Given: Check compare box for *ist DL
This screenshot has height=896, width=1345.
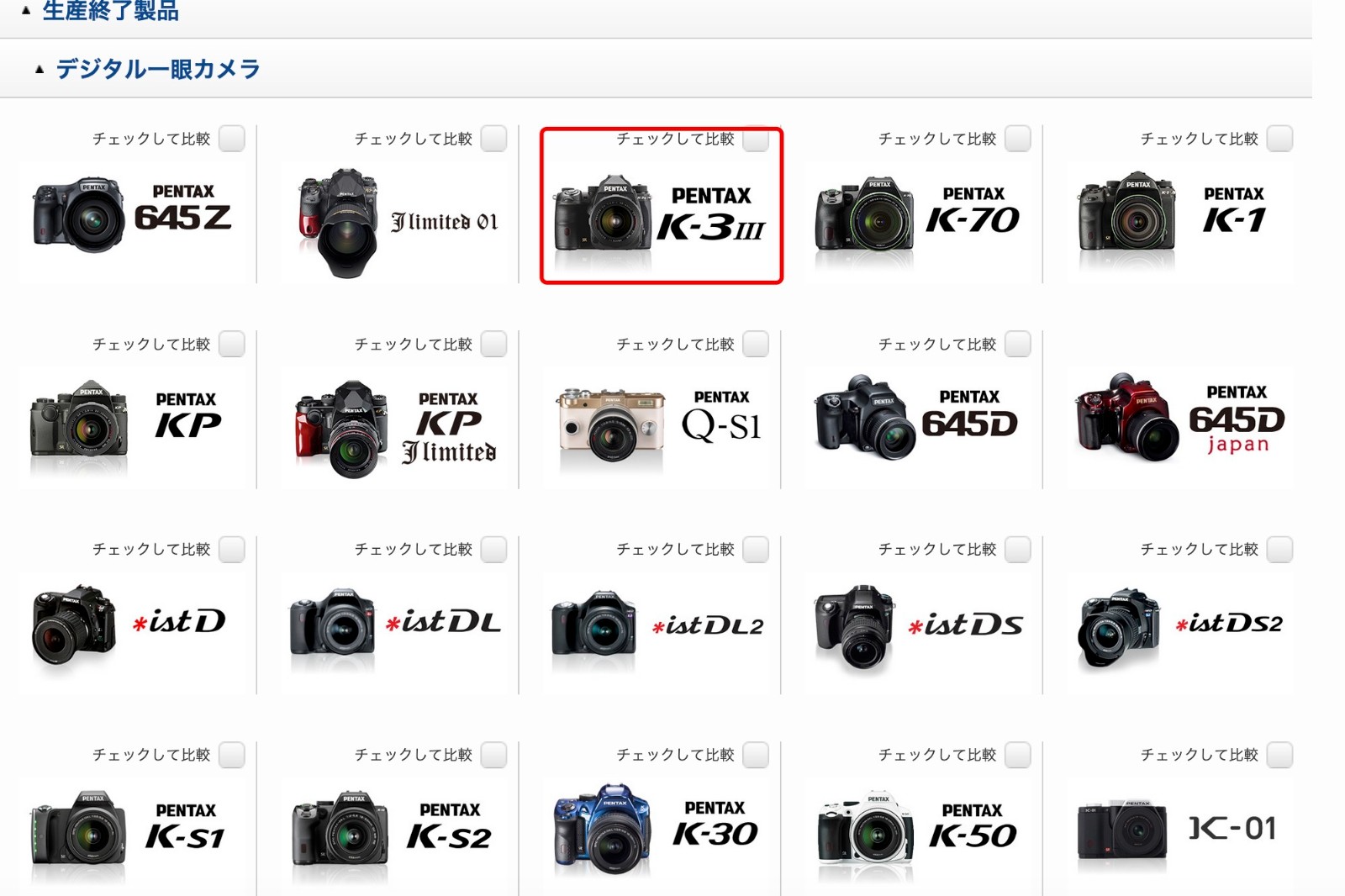Looking at the screenshot, I should (494, 550).
